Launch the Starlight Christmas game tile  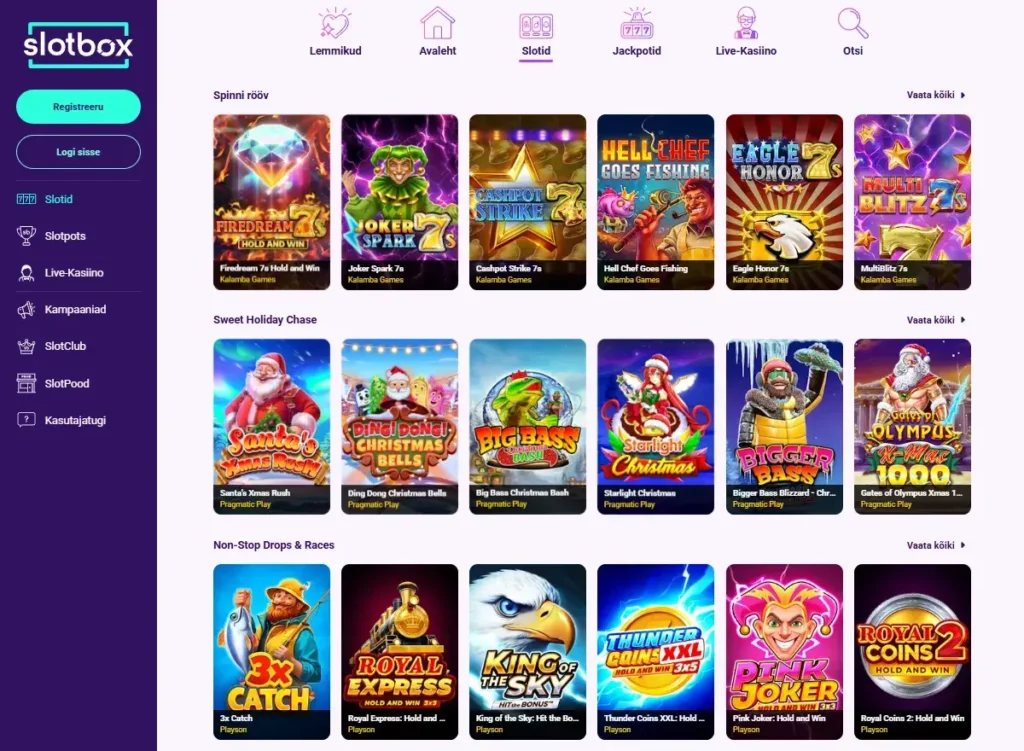[656, 426]
